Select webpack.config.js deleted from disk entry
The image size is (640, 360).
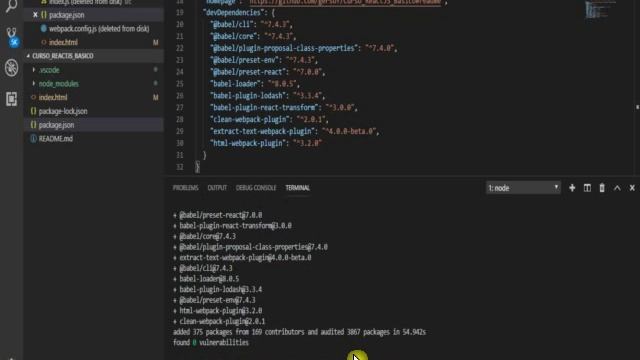point(99,29)
